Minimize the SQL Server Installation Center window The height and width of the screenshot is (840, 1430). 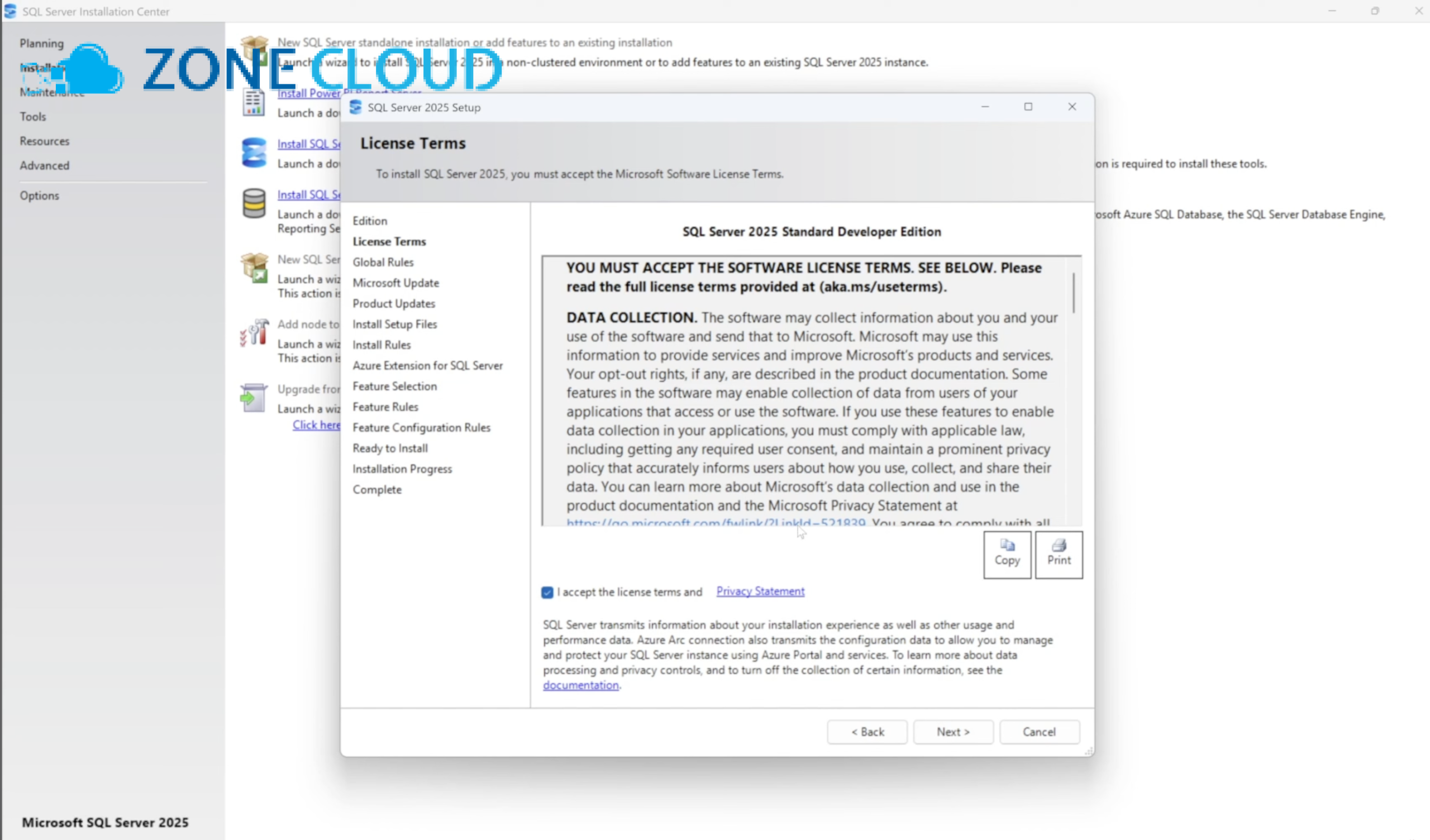(1332, 11)
